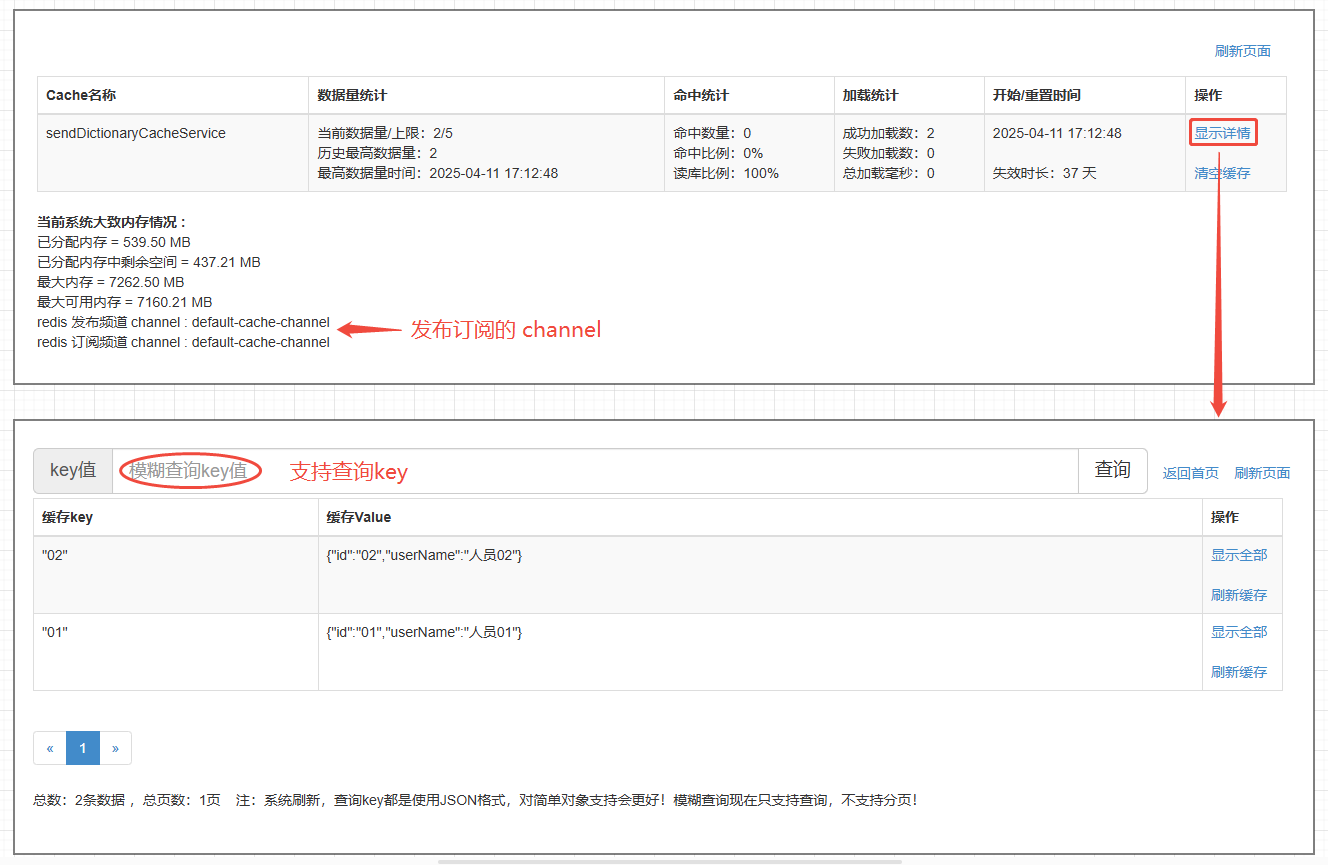Click the 成功加载数：2 text
The width and height of the screenshot is (1328, 865).
click(888, 133)
